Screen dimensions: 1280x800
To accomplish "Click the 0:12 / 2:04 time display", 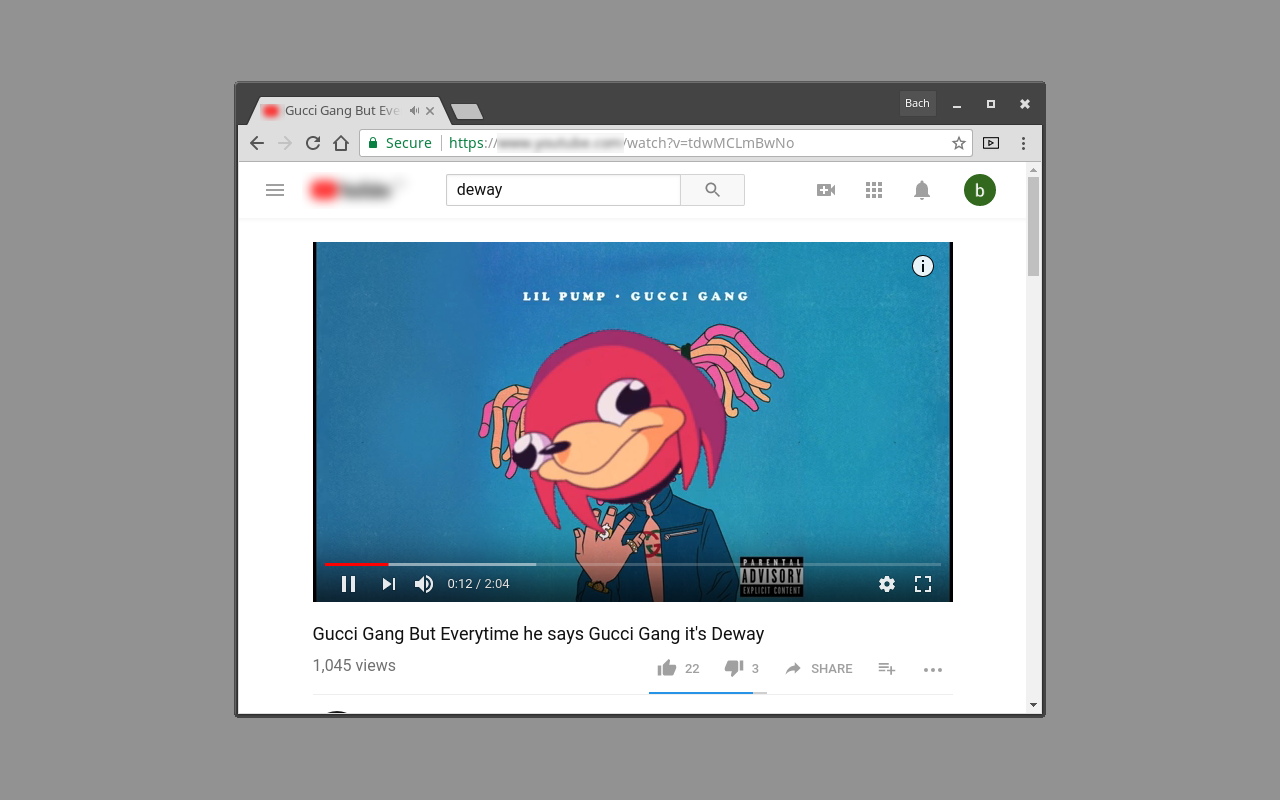I will click(x=479, y=584).
